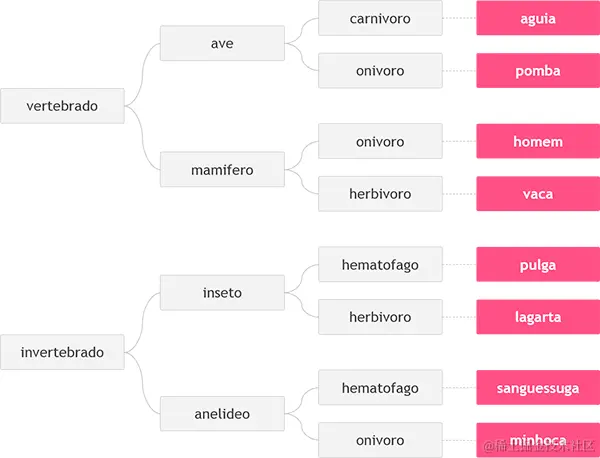Select the anelideo node
The width and height of the screenshot is (600, 458).
[x=222, y=414]
